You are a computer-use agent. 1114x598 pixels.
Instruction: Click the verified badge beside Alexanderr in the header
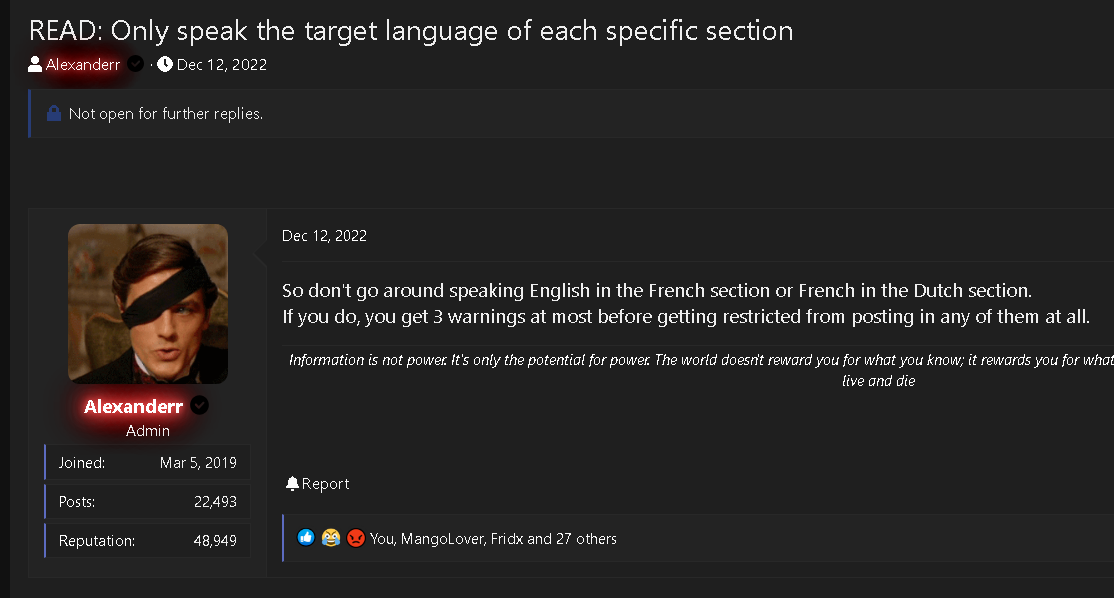click(135, 63)
